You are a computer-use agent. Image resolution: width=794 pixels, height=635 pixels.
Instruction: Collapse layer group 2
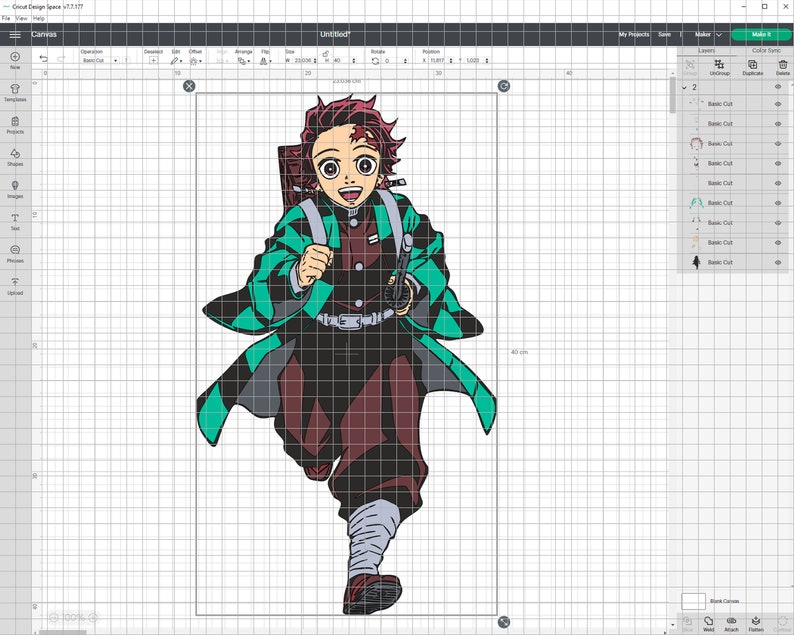pyautogui.click(x=684, y=88)
